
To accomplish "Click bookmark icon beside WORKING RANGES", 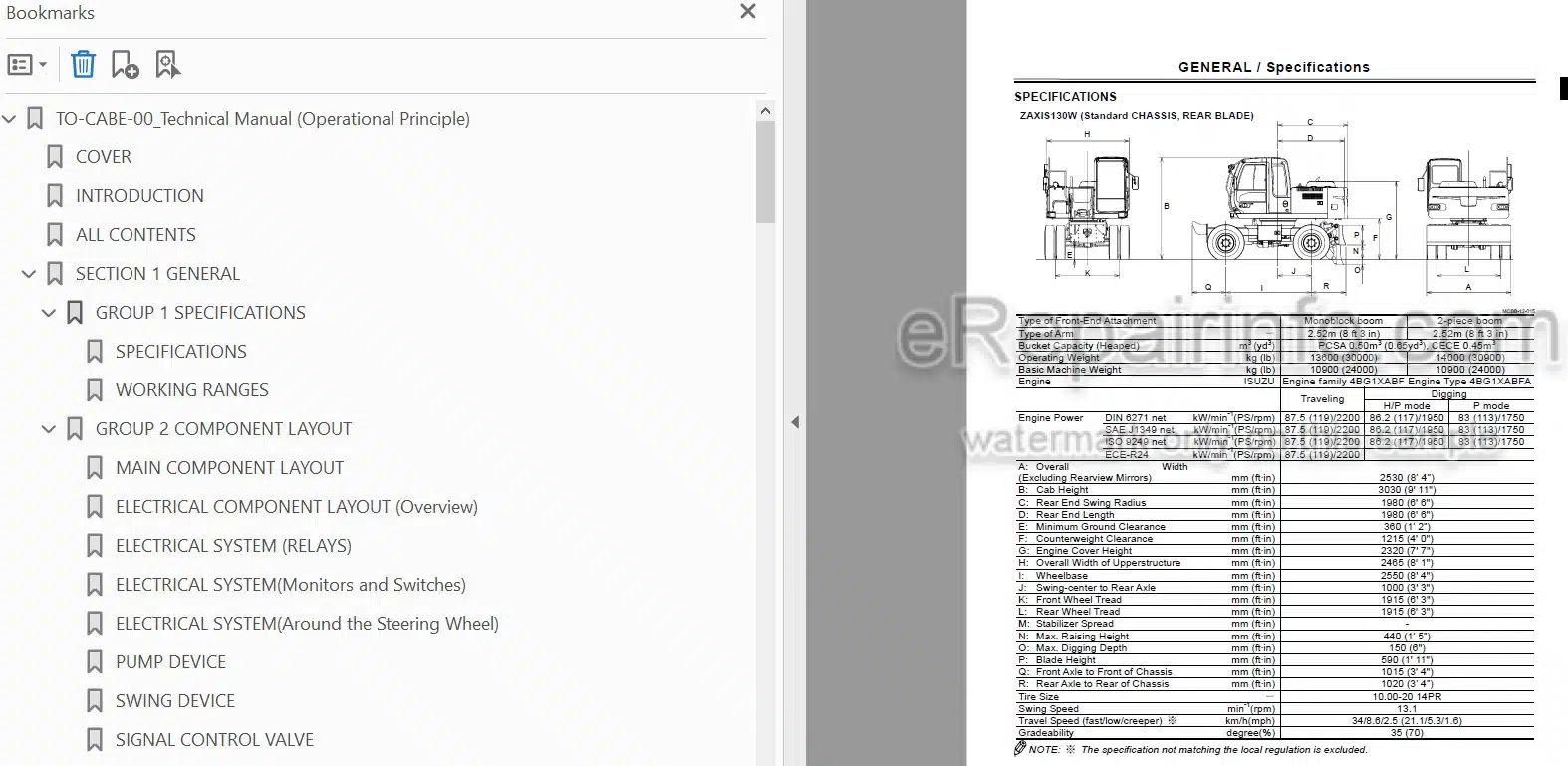I will [95, 390].
